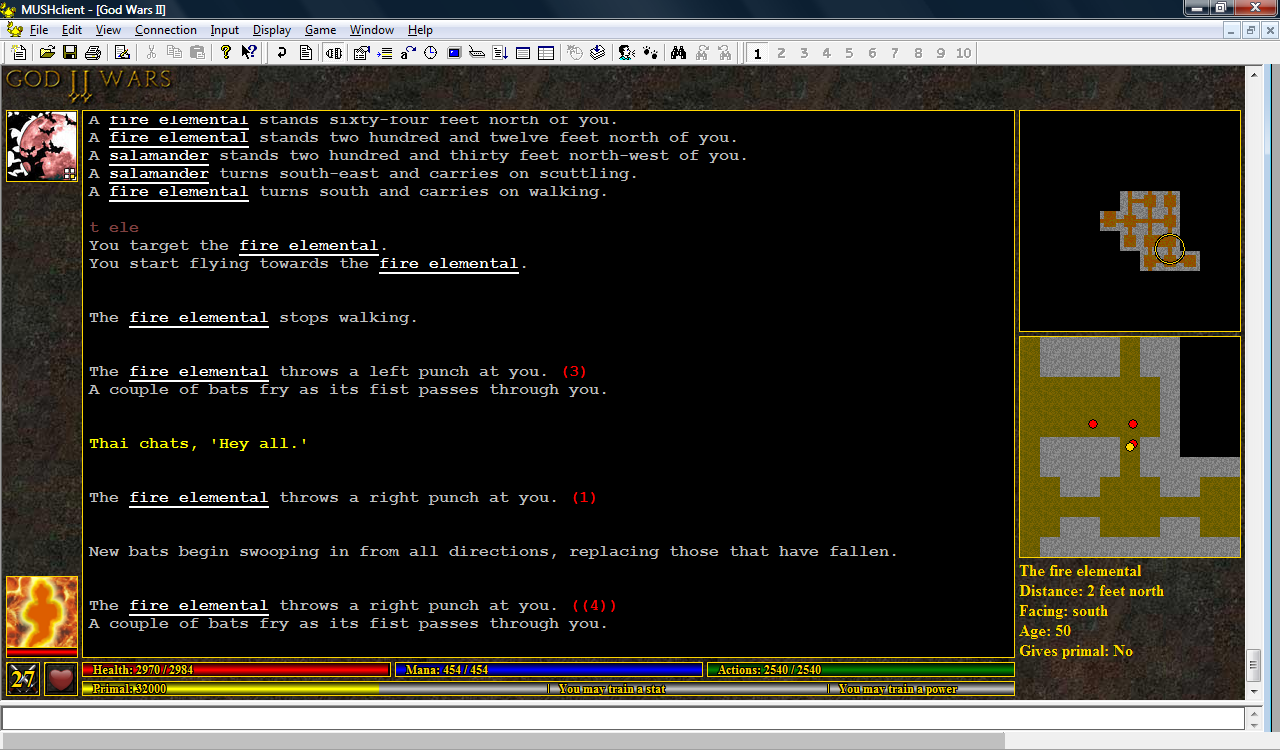
Task: Click the text document page toolbar icon
Action: click(306, 53)
